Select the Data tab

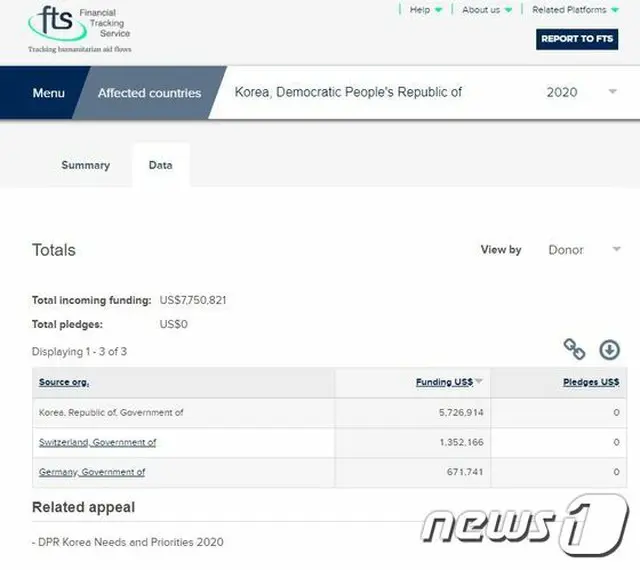tap(160, 165)
